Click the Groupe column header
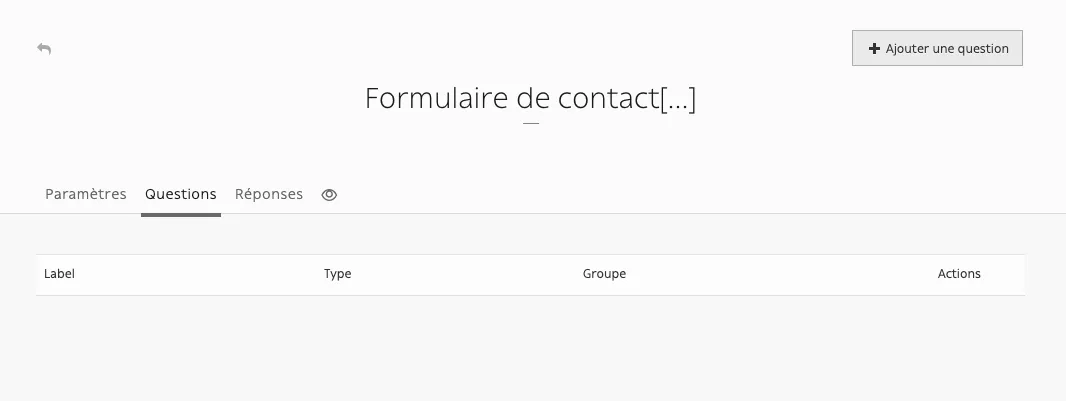This screenshot has width=1066, height=401. point(604,274)
